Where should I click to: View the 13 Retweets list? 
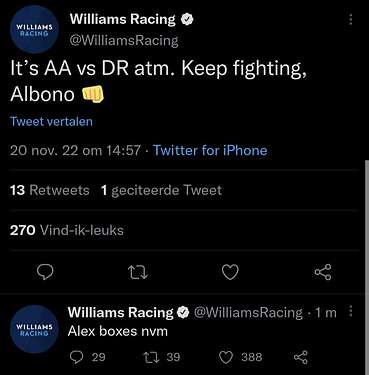50,190
